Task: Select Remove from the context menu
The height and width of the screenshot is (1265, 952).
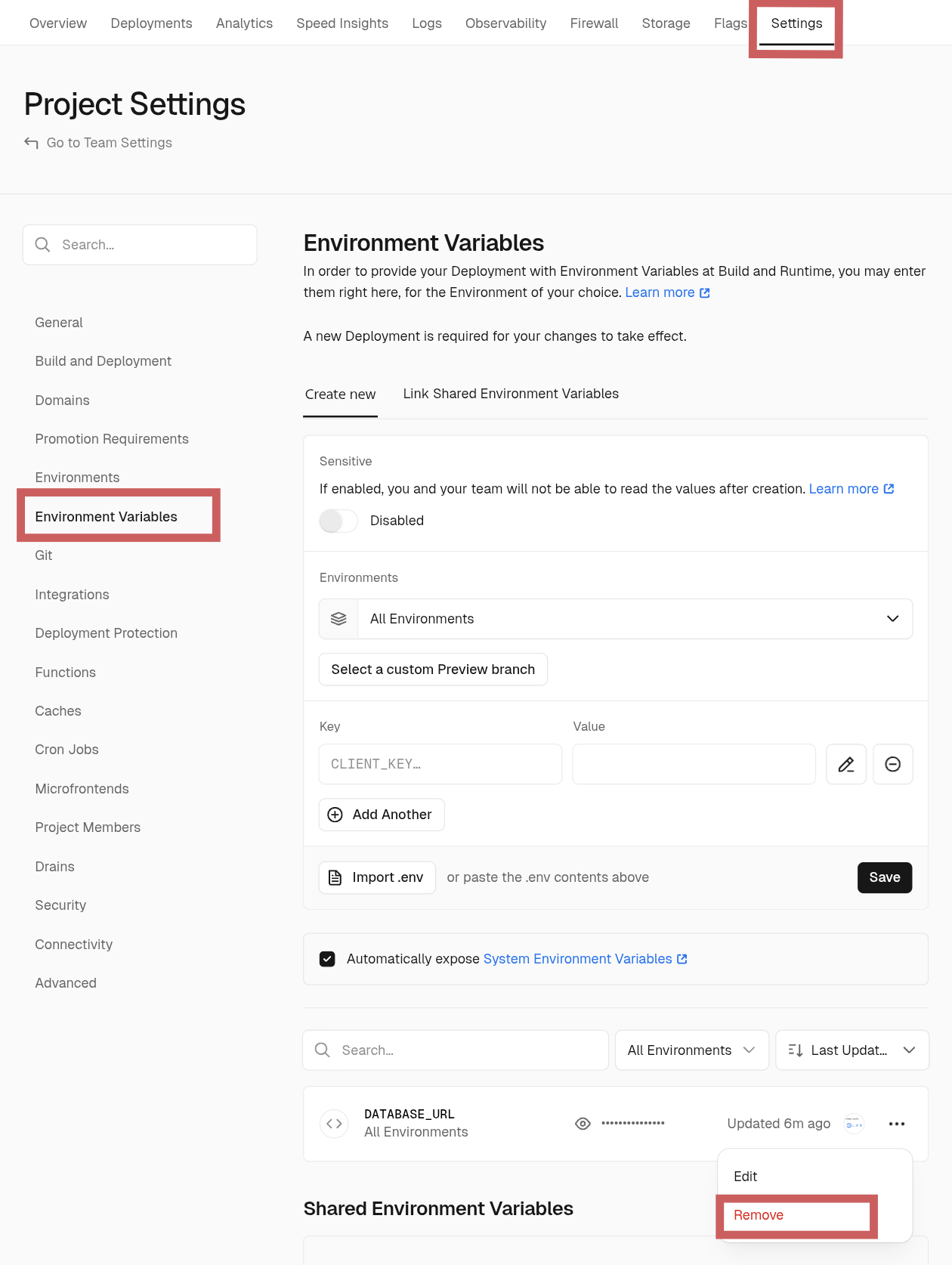Action: (759, 1215)
